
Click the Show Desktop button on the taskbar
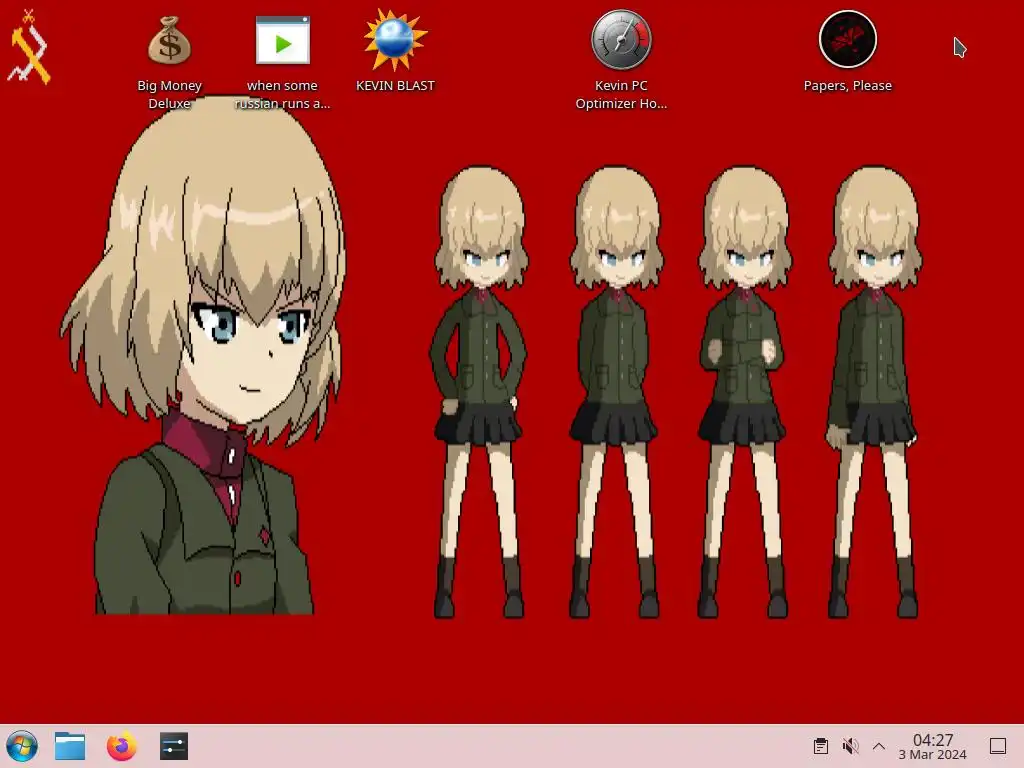[998, 746]
